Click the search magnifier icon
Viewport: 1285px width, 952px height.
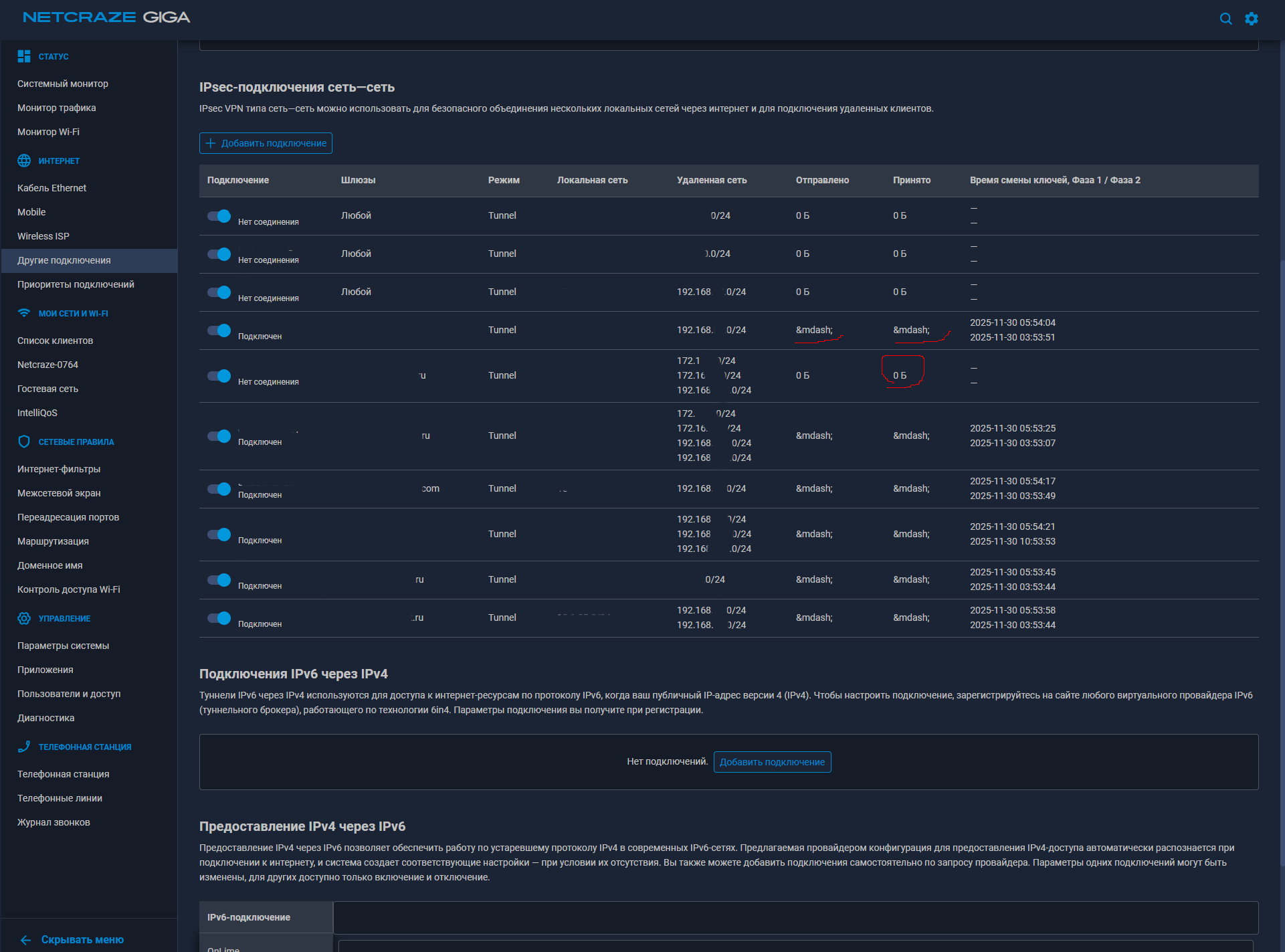1225,19
